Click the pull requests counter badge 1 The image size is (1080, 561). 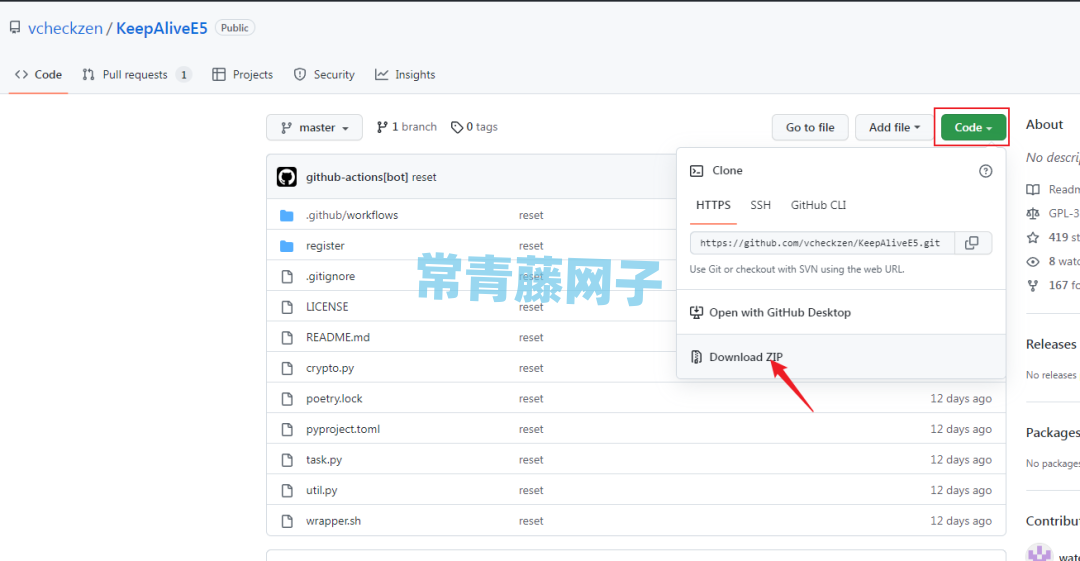coord(183,74)
